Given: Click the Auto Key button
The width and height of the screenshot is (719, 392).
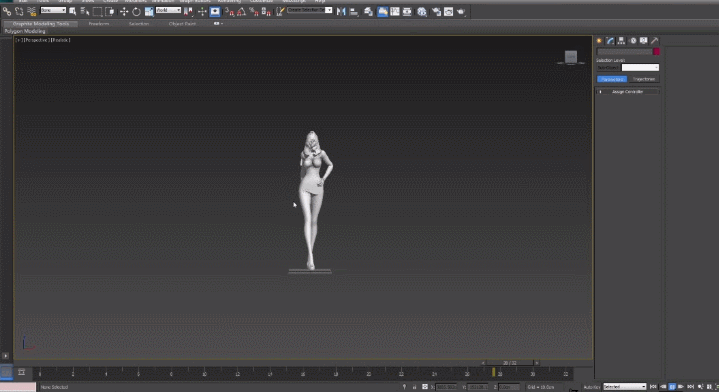Looking at the screenshot, I should coord(592,387).
